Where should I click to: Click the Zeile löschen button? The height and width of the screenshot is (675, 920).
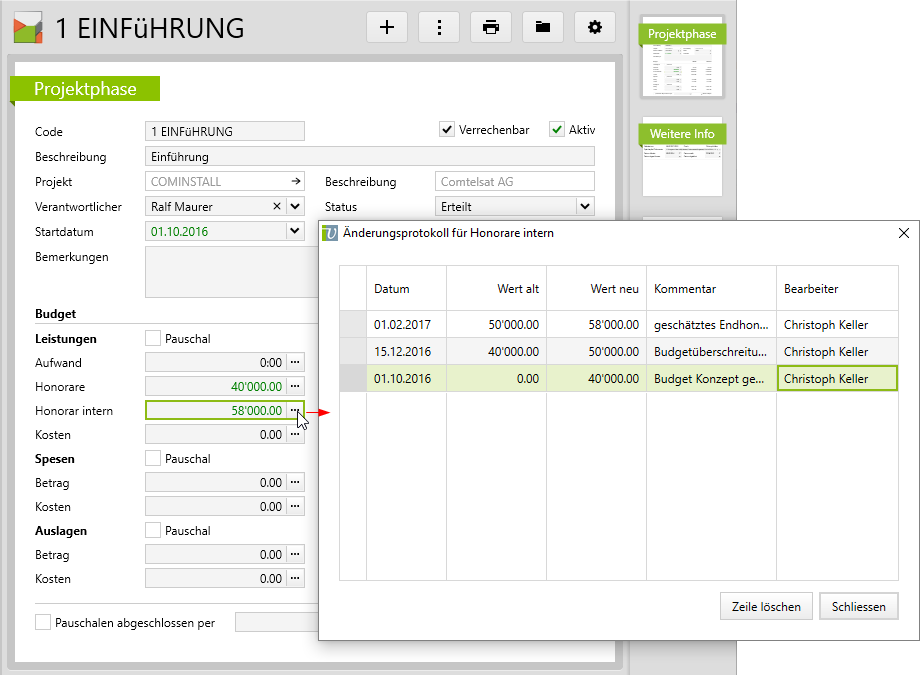pos(765,606)
